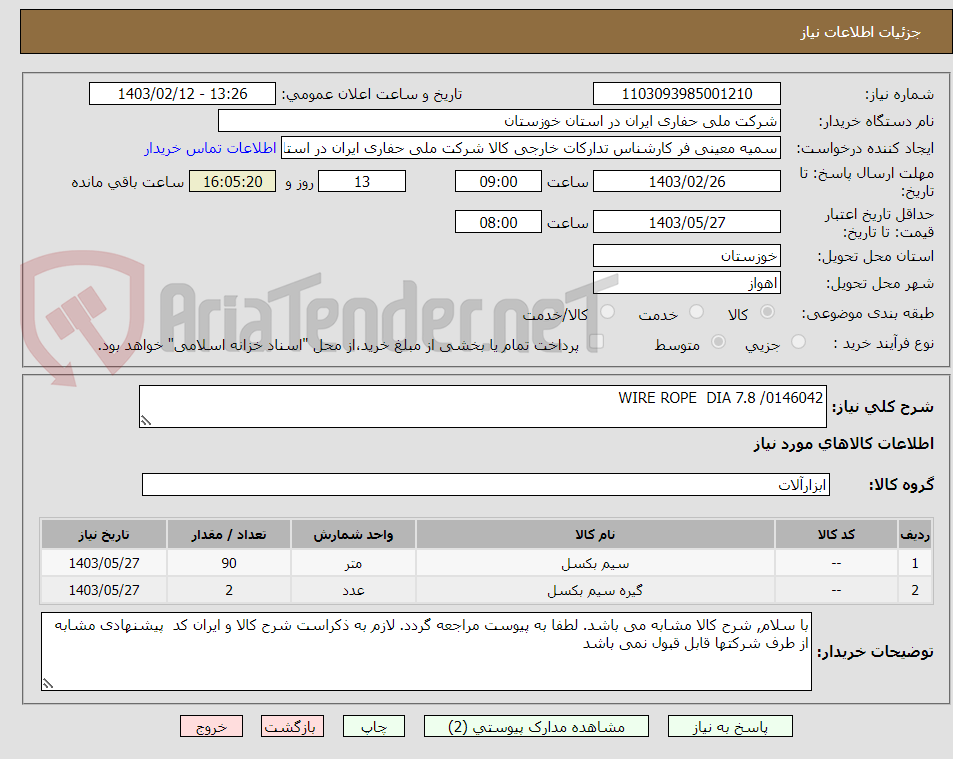Click the unit cell متر
The height and width of the screenshot is (759, 953).
point(353,563)
